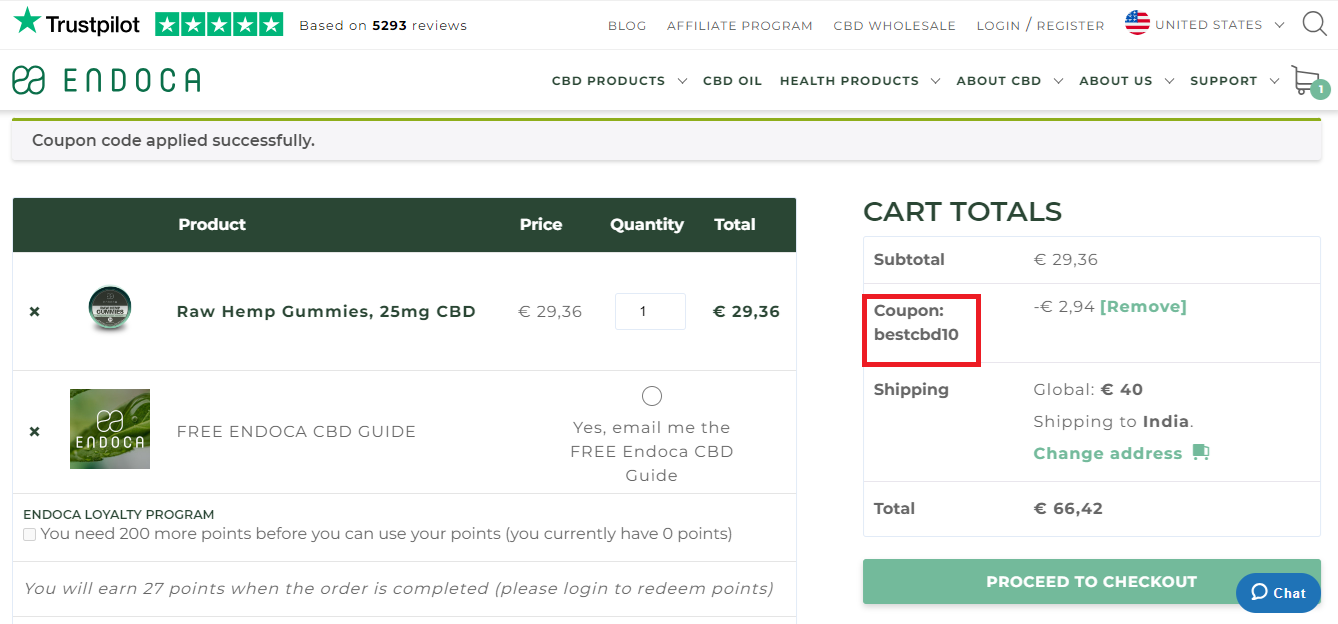Navigate to the CBD OIL menu item
1338x624 pixels.
pyautogui.click(x=732, y=80)
